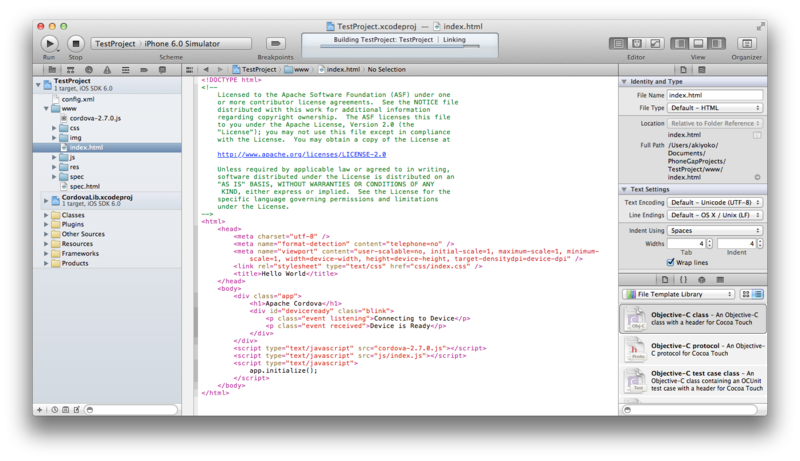Select the Plugins group
This screenshot has width=800, height=461.
click(x=72, y=224)
